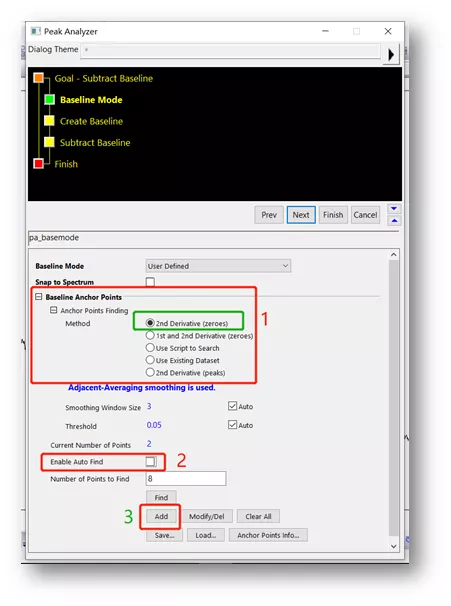Click the red Finish node square
Screen dimensions: 451x606
tap(39, 163)
